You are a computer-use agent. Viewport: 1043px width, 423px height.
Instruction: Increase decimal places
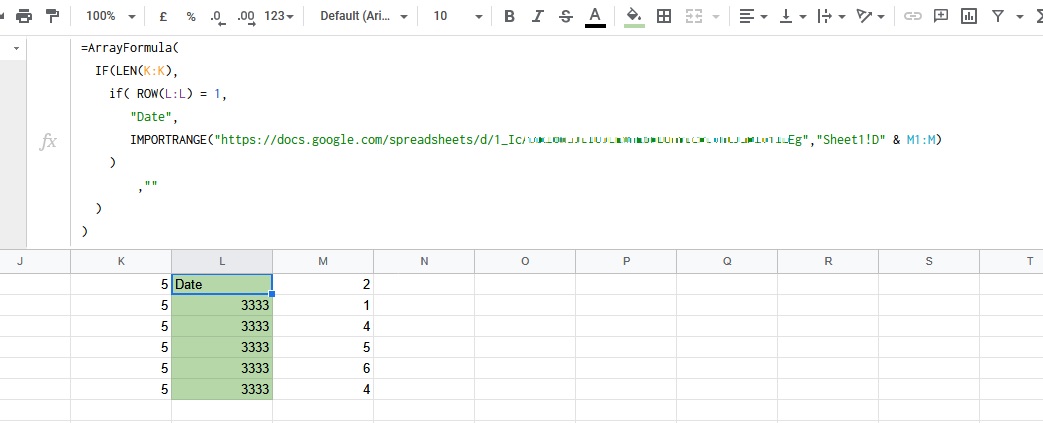click(246, 17)
